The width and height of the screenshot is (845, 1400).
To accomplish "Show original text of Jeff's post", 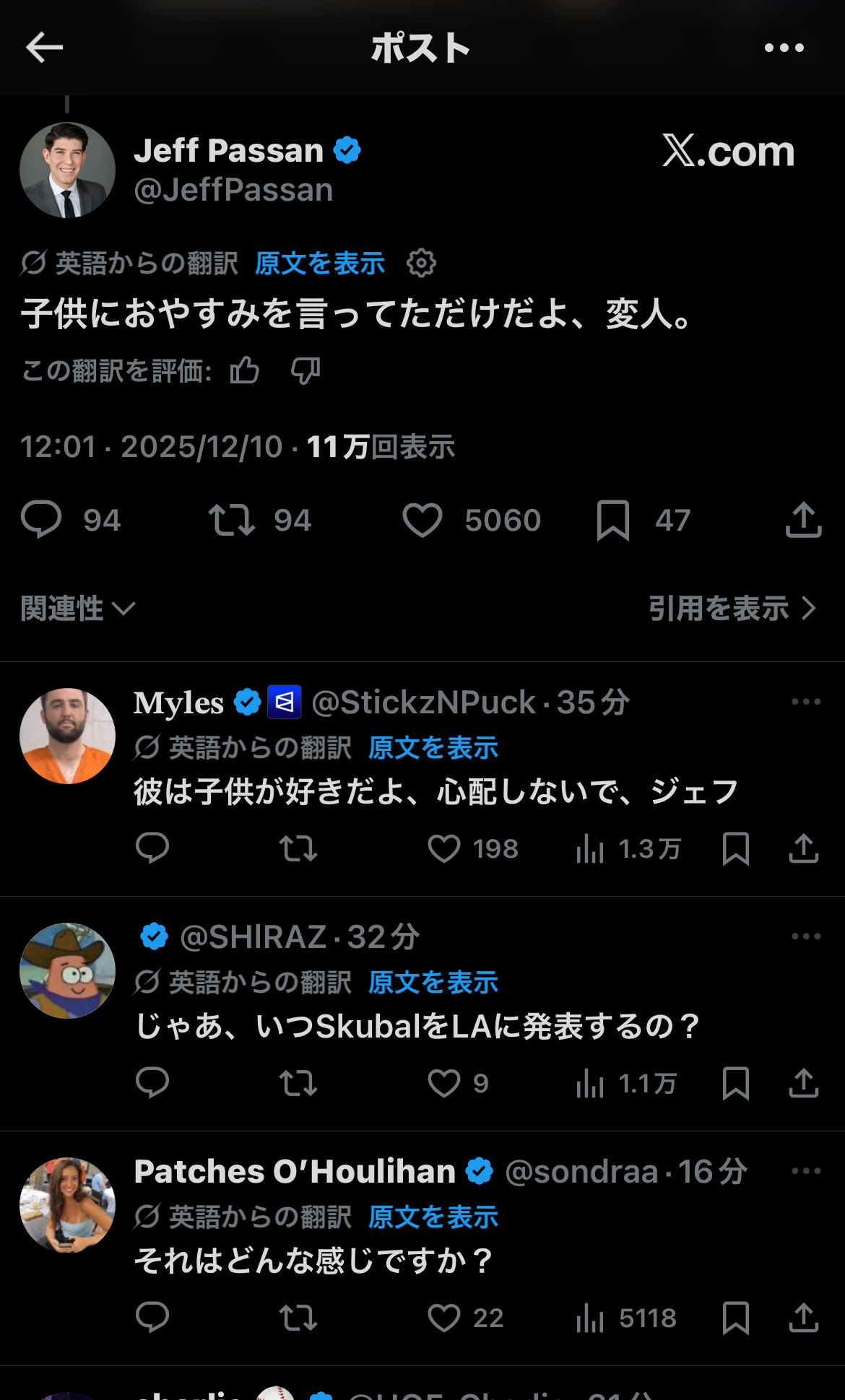I will [x=319, y=264].
